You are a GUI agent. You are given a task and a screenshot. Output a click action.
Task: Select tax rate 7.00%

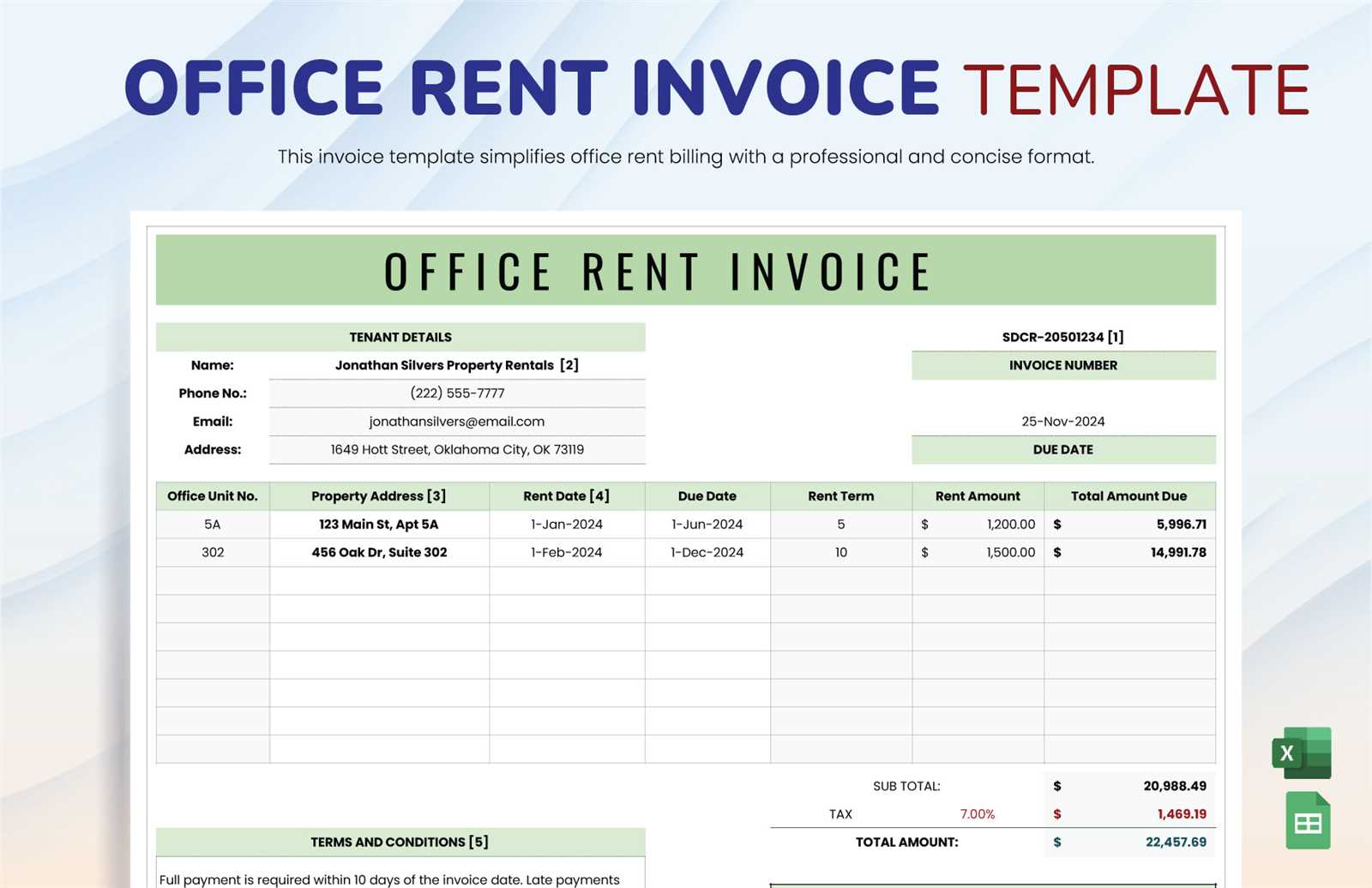point(978,814)
